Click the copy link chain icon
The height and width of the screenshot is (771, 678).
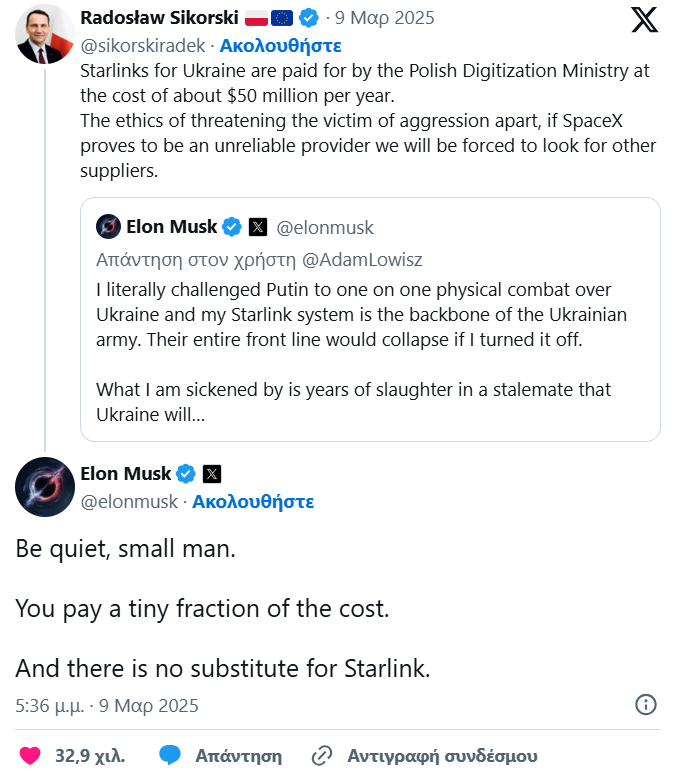click(322, 755)
